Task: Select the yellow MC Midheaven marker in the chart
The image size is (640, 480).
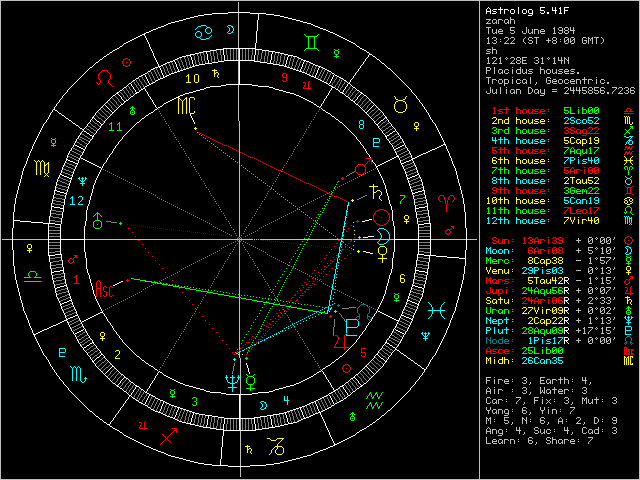Action: (x=186, y=106)
